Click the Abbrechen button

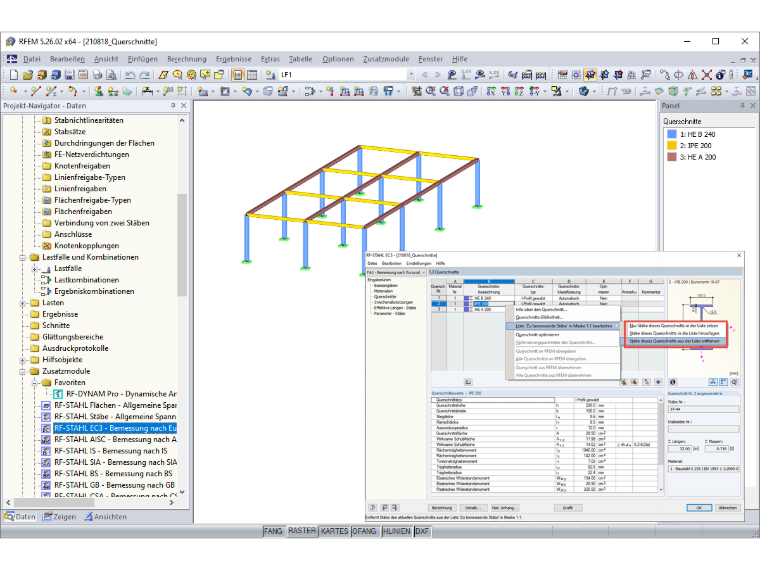[728, 507]
